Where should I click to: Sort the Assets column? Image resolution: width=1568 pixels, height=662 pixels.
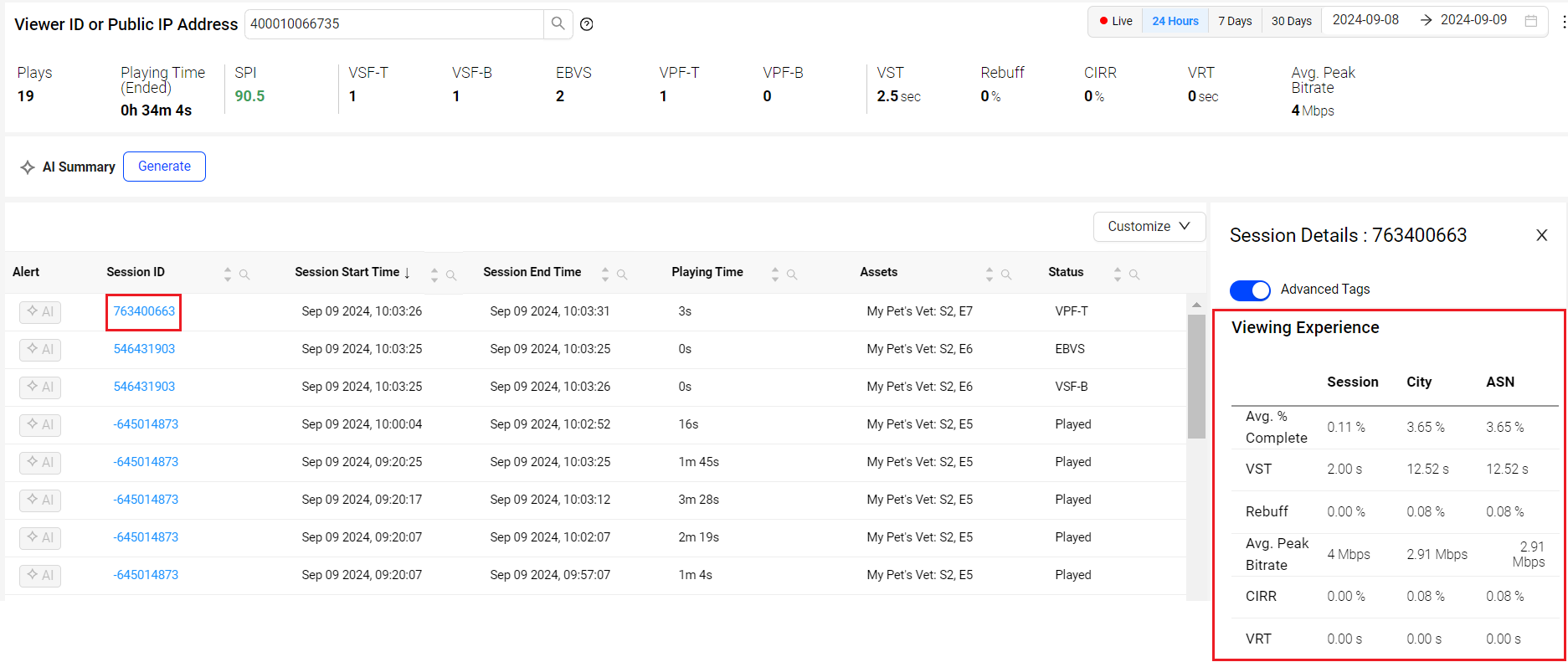coord(990,274)
